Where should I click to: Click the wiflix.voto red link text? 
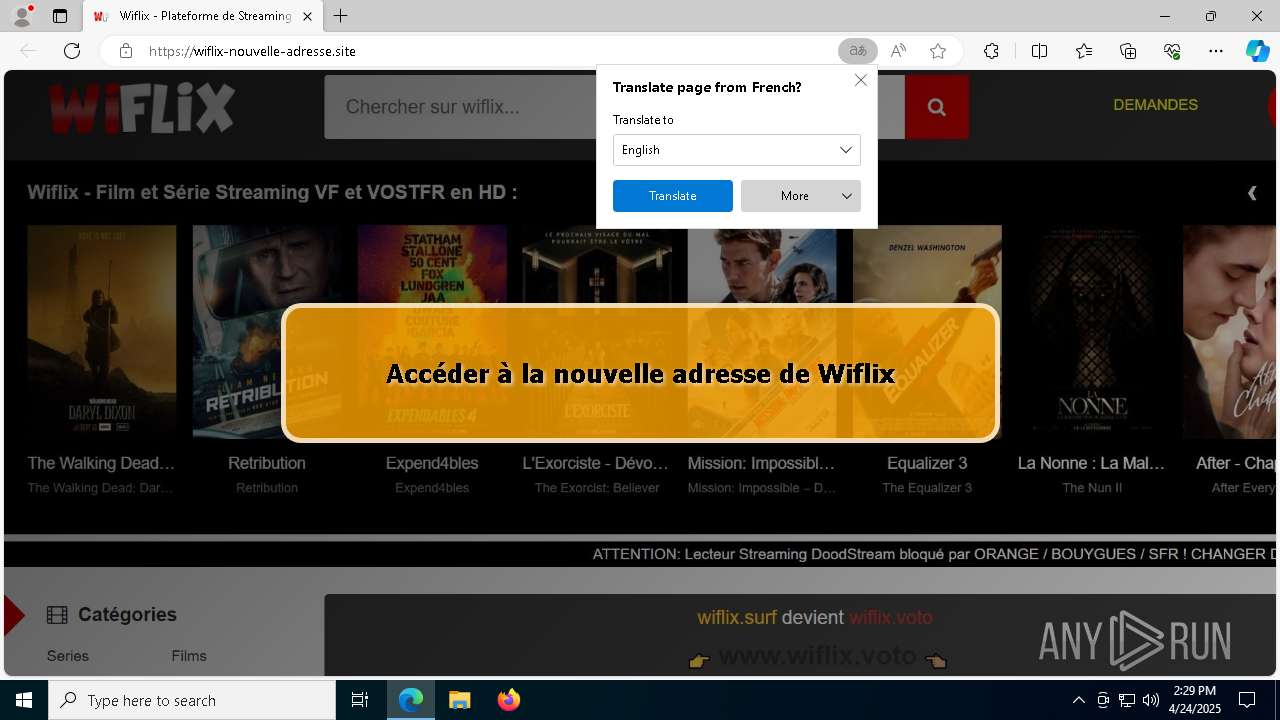(x=891, y=618)
